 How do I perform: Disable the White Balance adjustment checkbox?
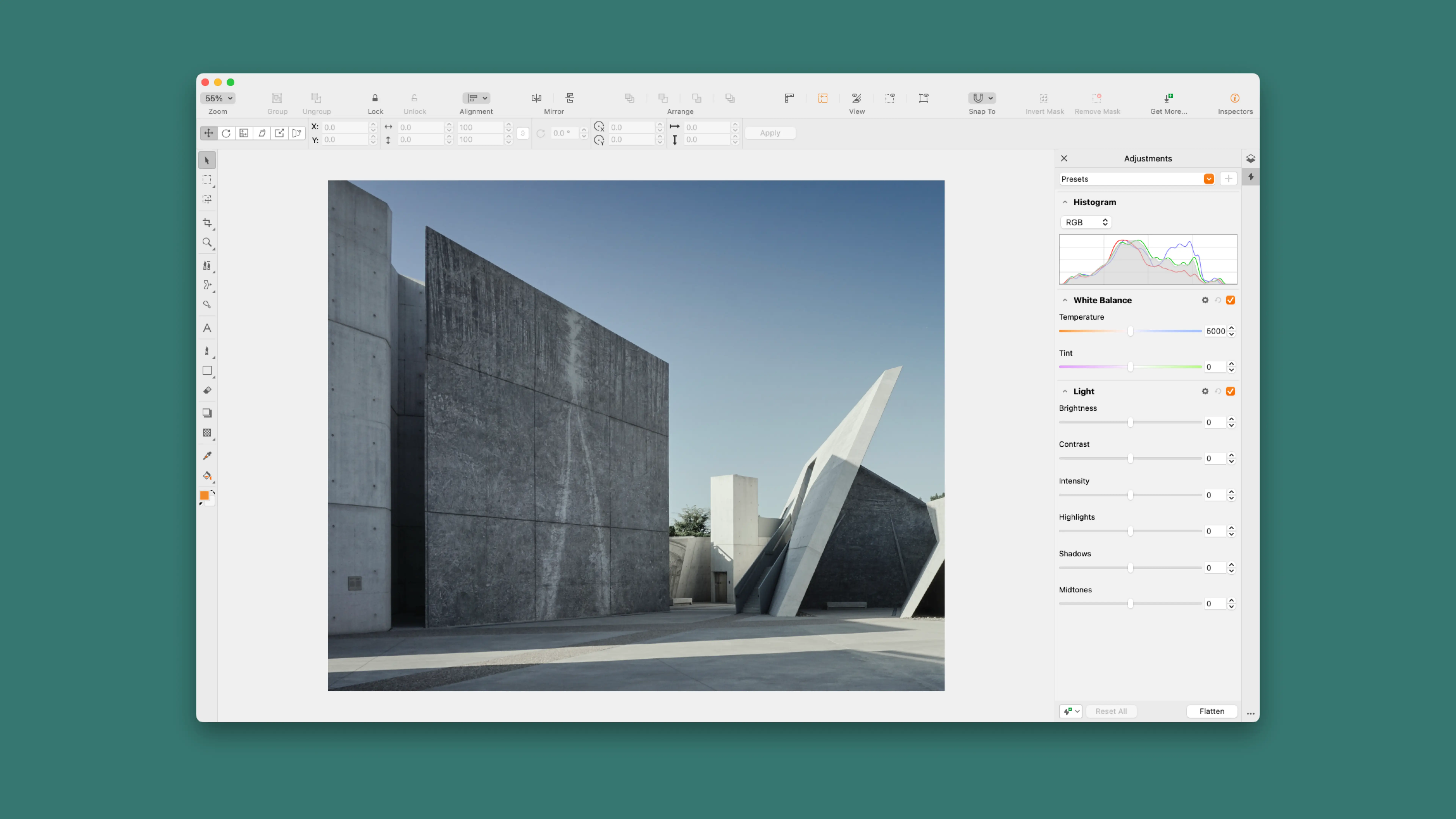click(1230, 300)
